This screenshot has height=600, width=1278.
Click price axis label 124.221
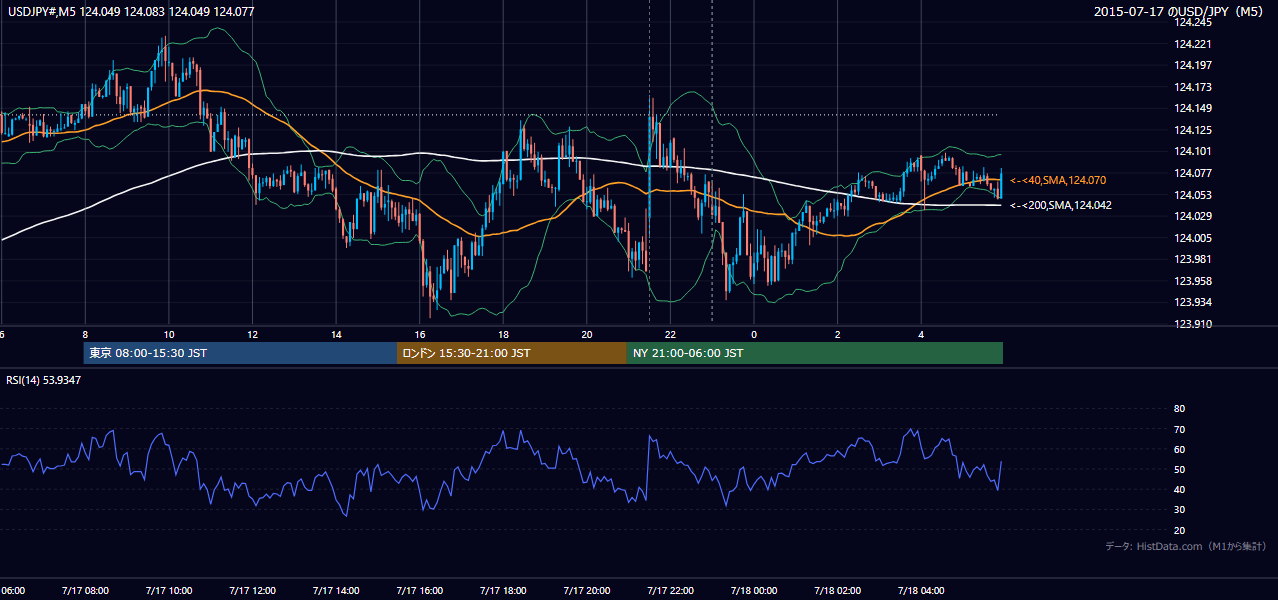click(x=1192, y=44)
